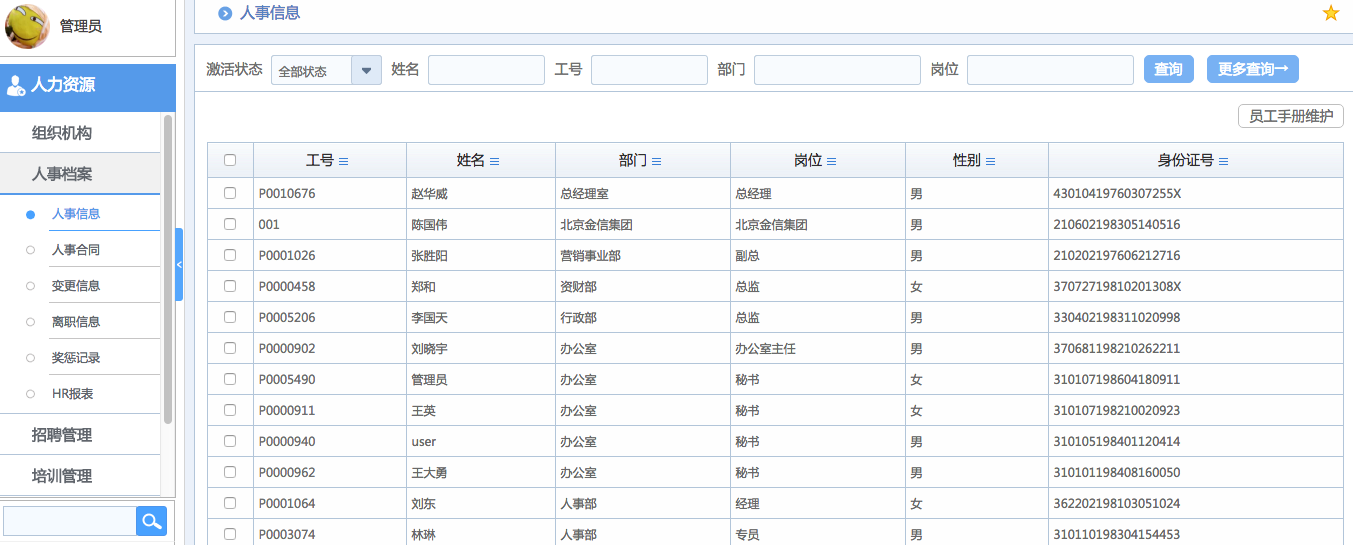Click the 部门 column menu icon
The height and width of the screenshot is (545, 1353).
tap(656, 161)
